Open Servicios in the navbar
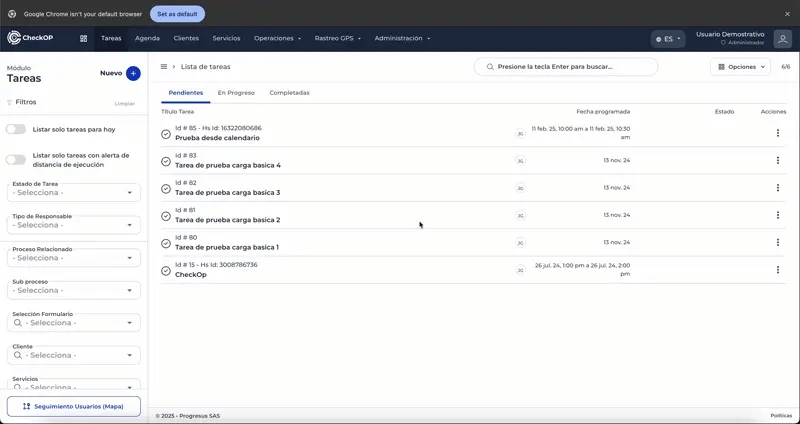The height and width of the screenshot is (424, 800). (227, 38)
